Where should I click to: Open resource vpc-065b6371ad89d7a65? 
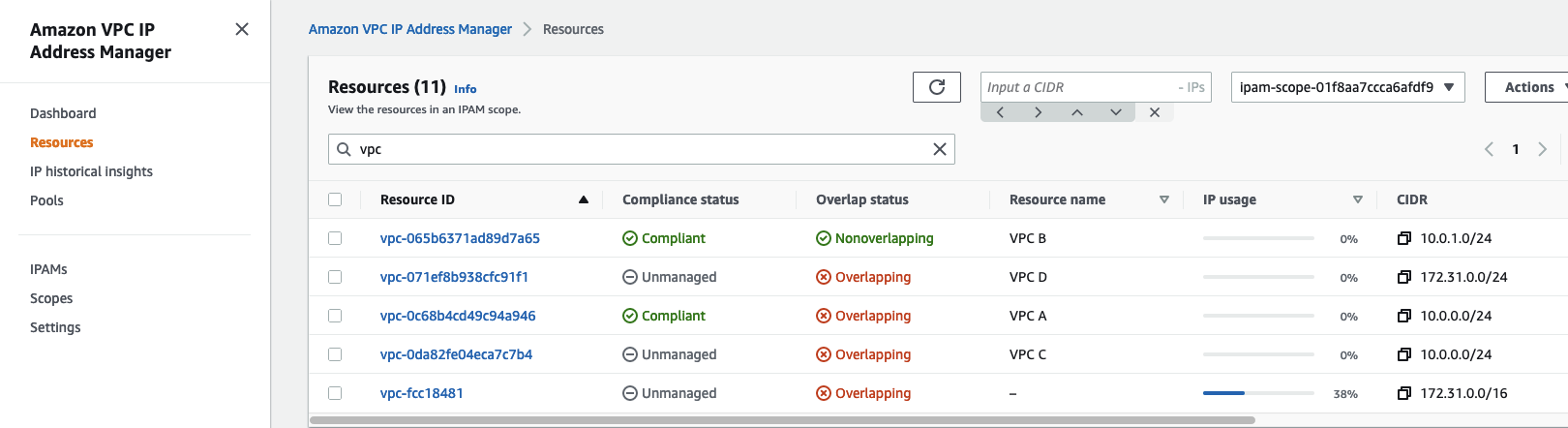[x=460, y=238]
